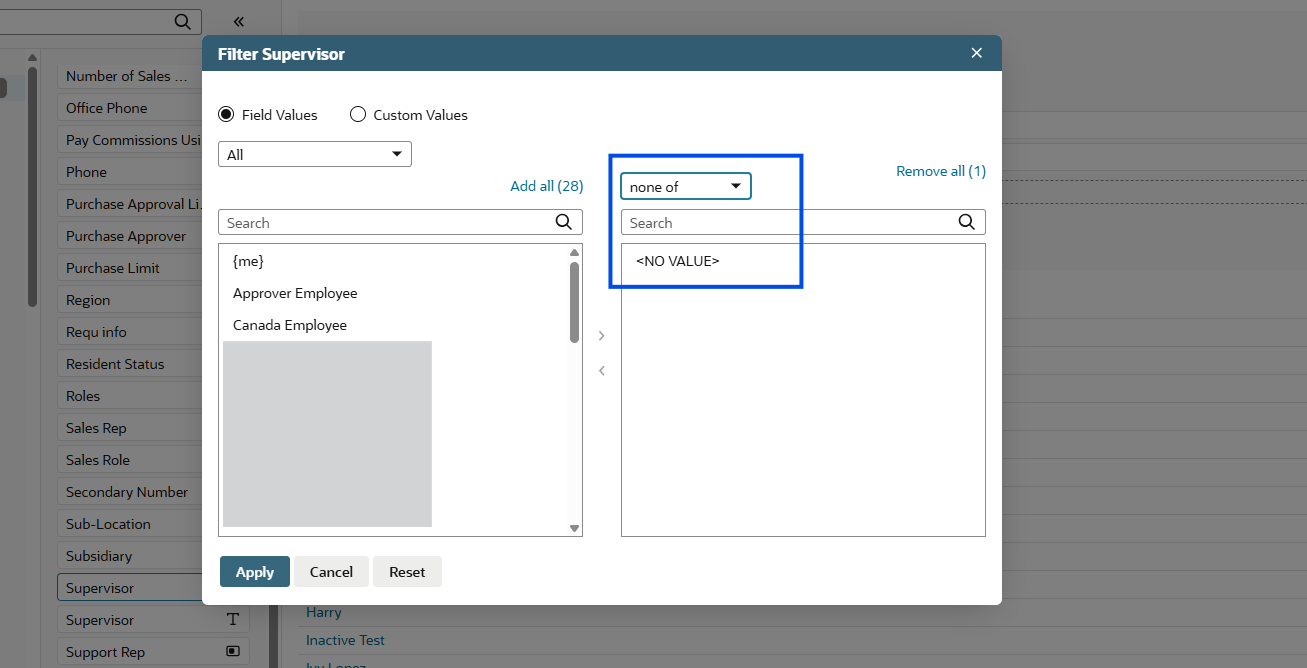Click the left search magnifier icon

tap(564, 222)
